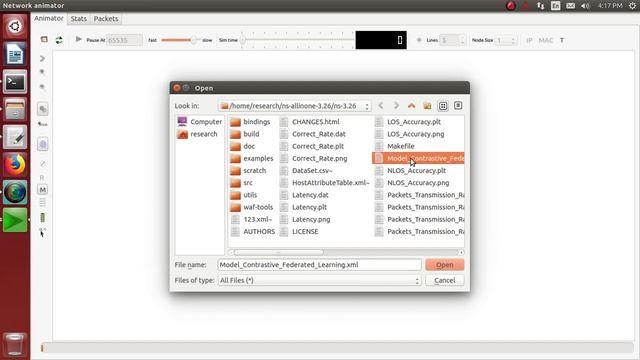Toggle the node trajectory icon in sidebar
This screenshot has height=360, width=640.
pos(42,109)
